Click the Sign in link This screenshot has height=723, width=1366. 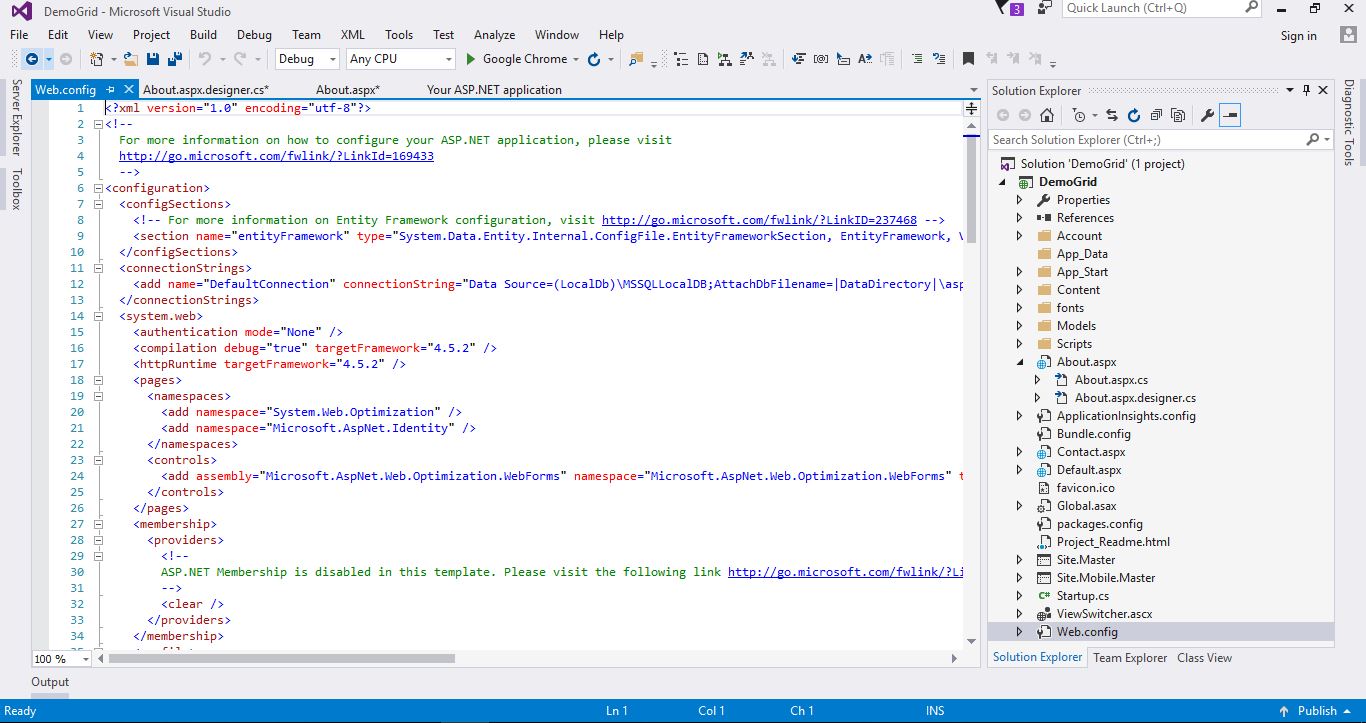1299,36
